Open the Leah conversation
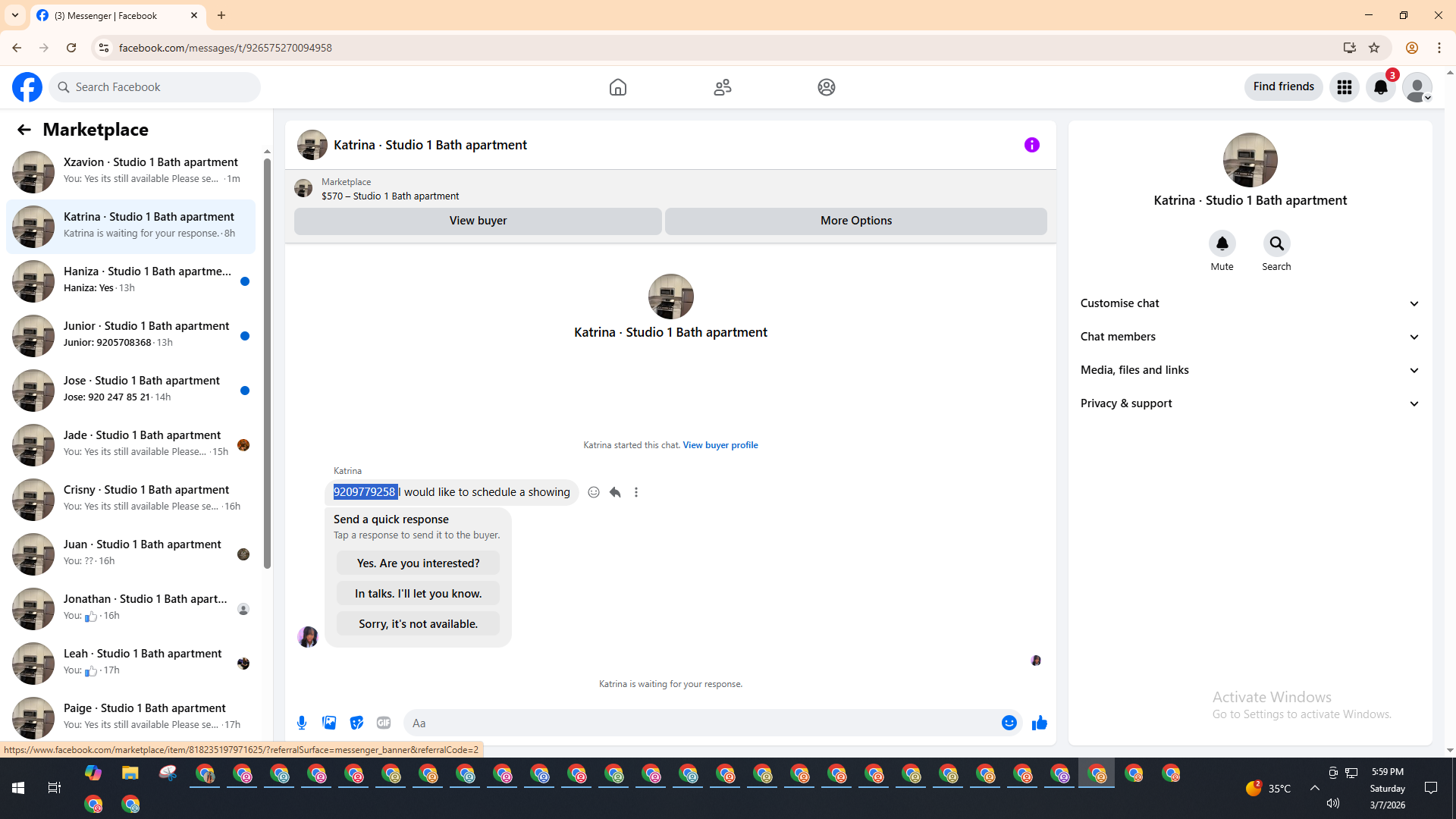1456x819 pixels. coord(130,664)
